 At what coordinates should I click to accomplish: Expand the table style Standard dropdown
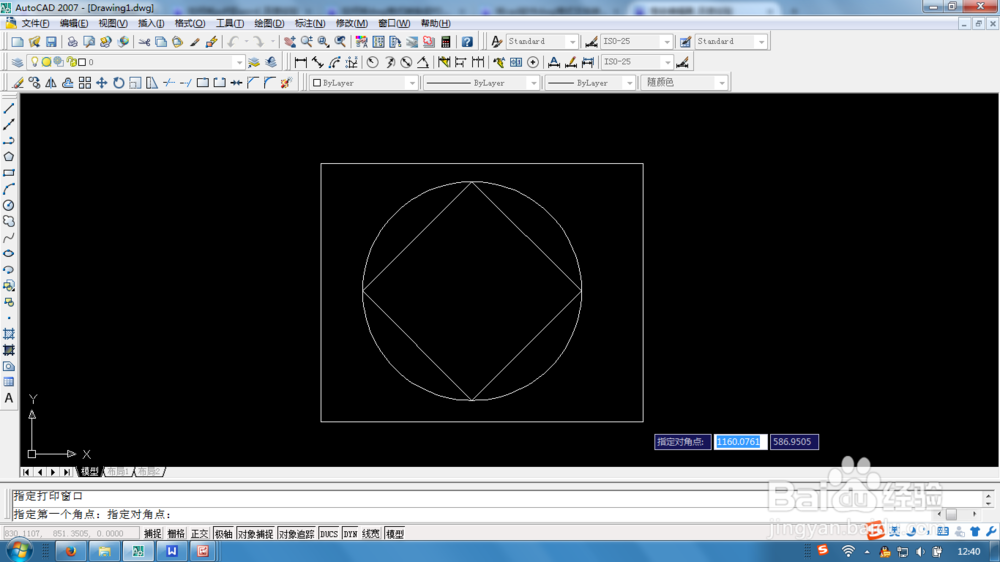click(761, 41)
